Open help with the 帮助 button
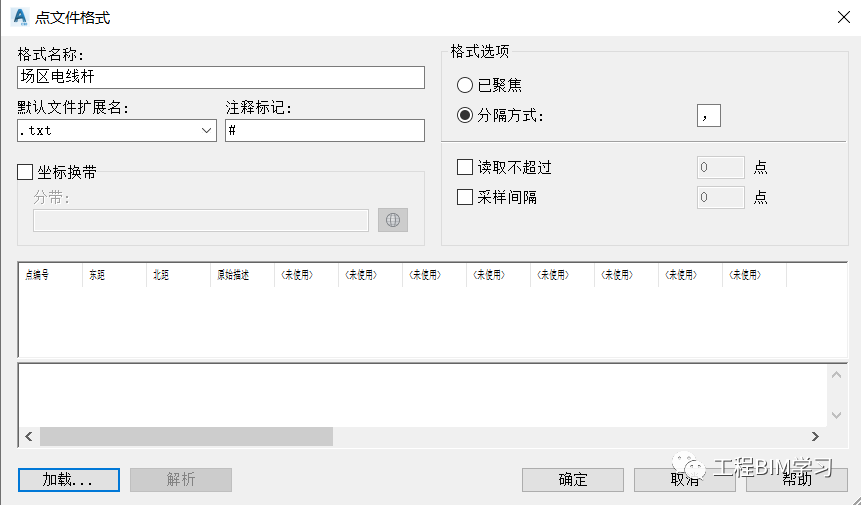The height and width of the screenshot is (505, 861). pos(797,480)
